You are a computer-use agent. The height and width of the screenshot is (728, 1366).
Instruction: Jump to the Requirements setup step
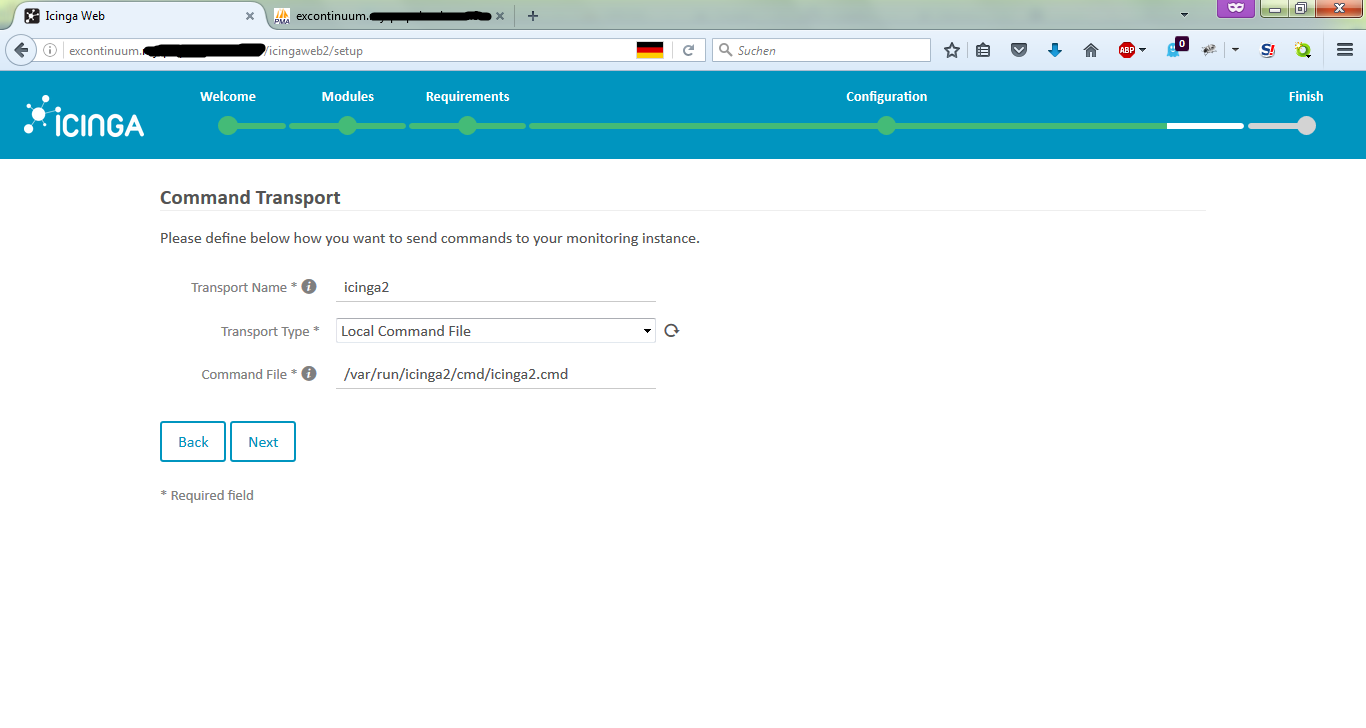(468, 97)
